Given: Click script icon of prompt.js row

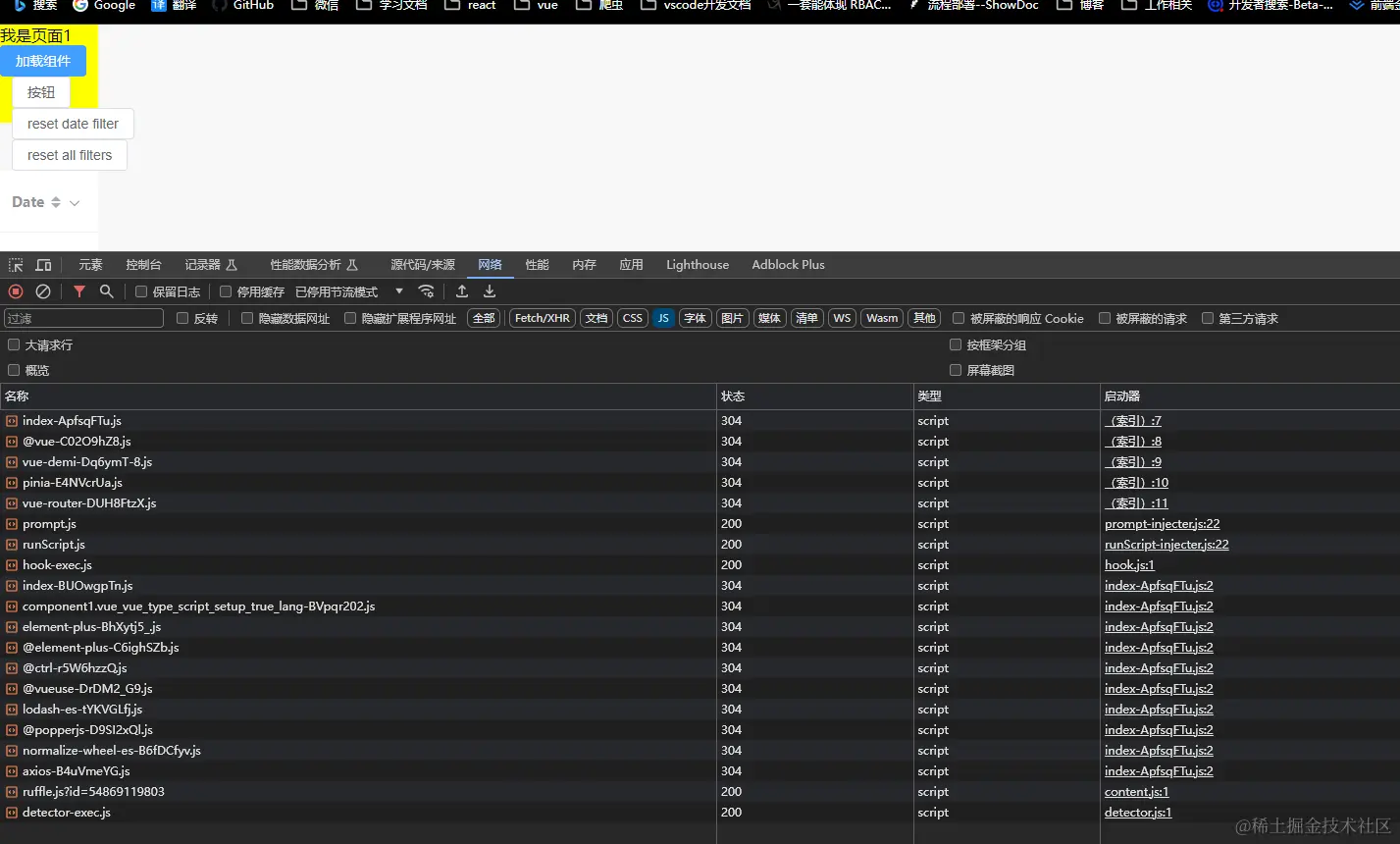Looking at the screenshot, I should pos(12,524).
